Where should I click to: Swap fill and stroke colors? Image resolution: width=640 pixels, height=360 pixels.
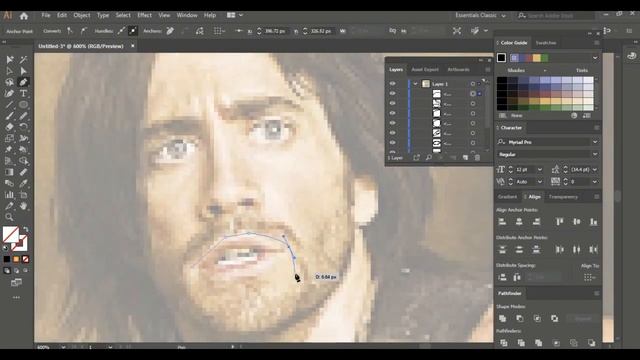click(26, 230)
